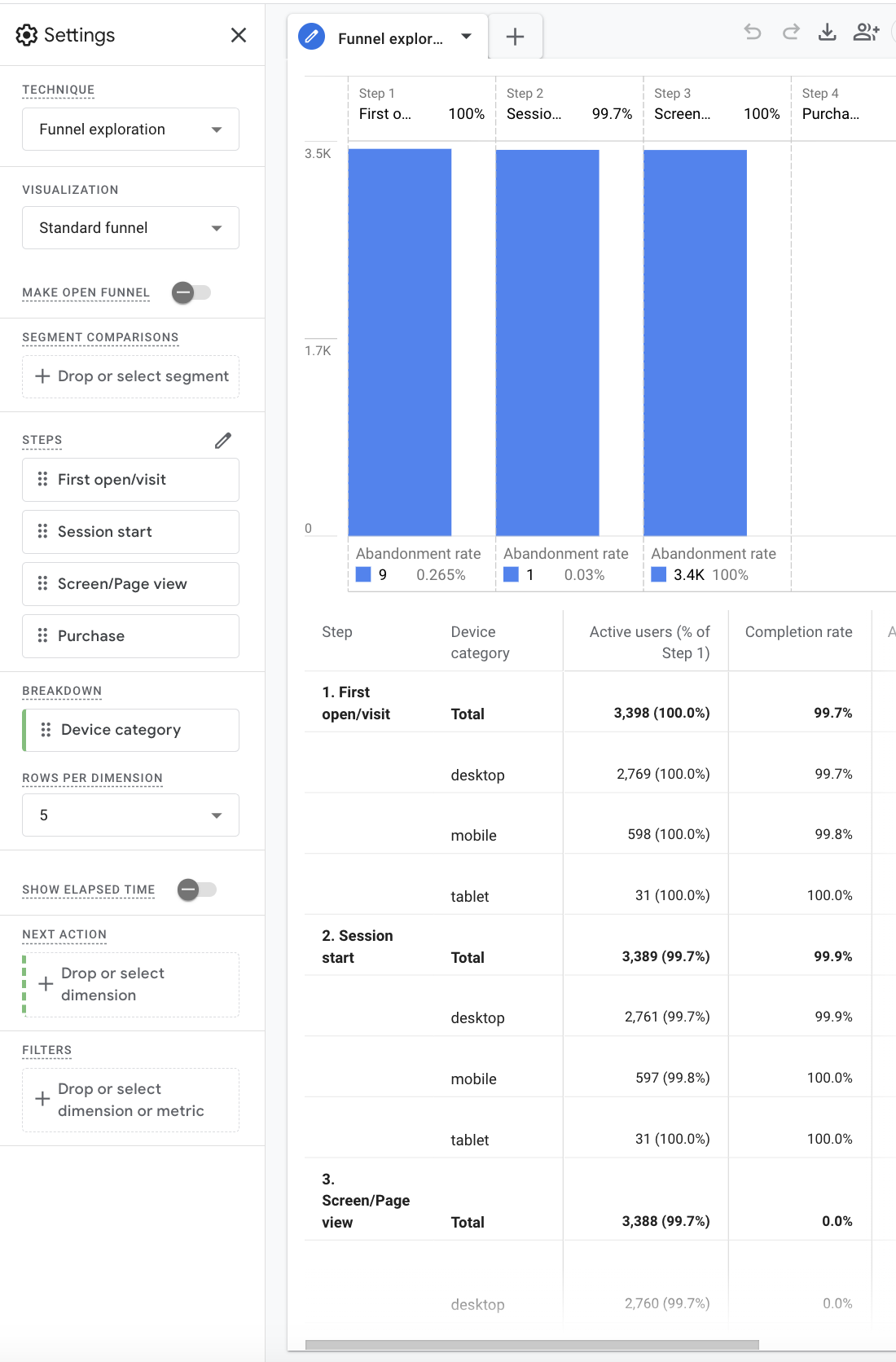Open the Funnel exploration tab menu arrow

point(466,37)
